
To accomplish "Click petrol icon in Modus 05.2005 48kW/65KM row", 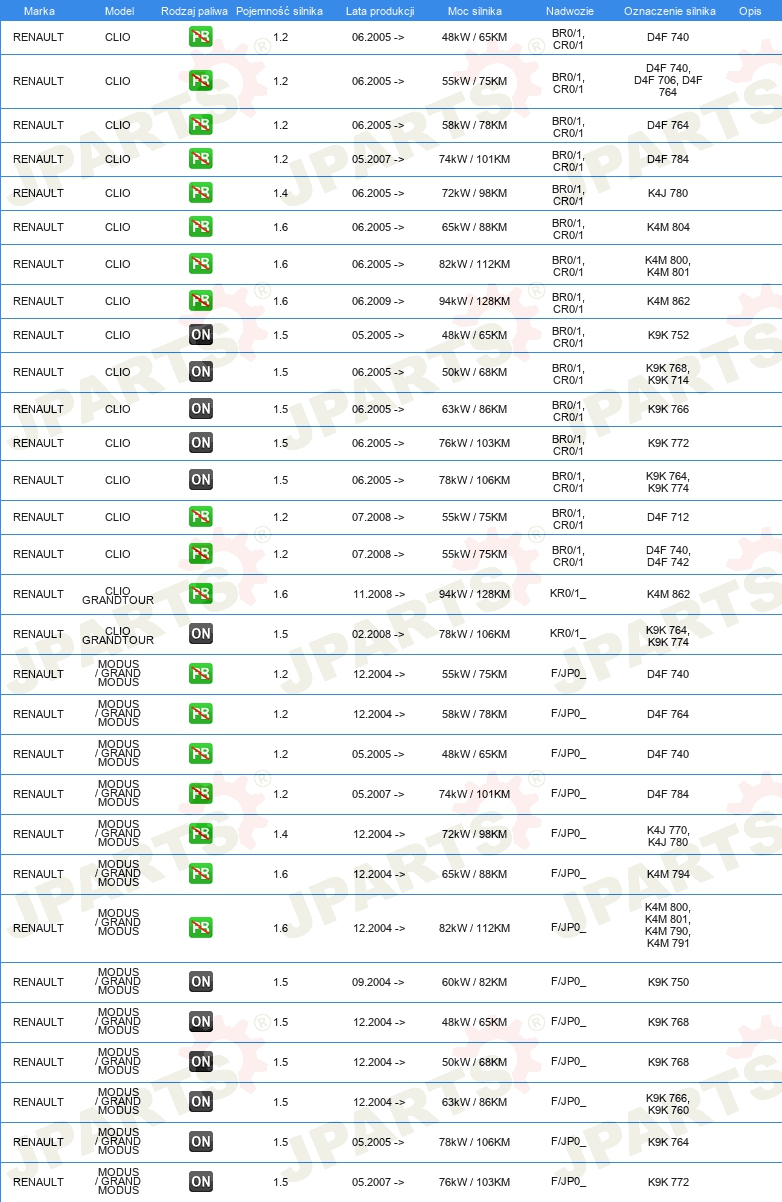I will click(201, 754).
